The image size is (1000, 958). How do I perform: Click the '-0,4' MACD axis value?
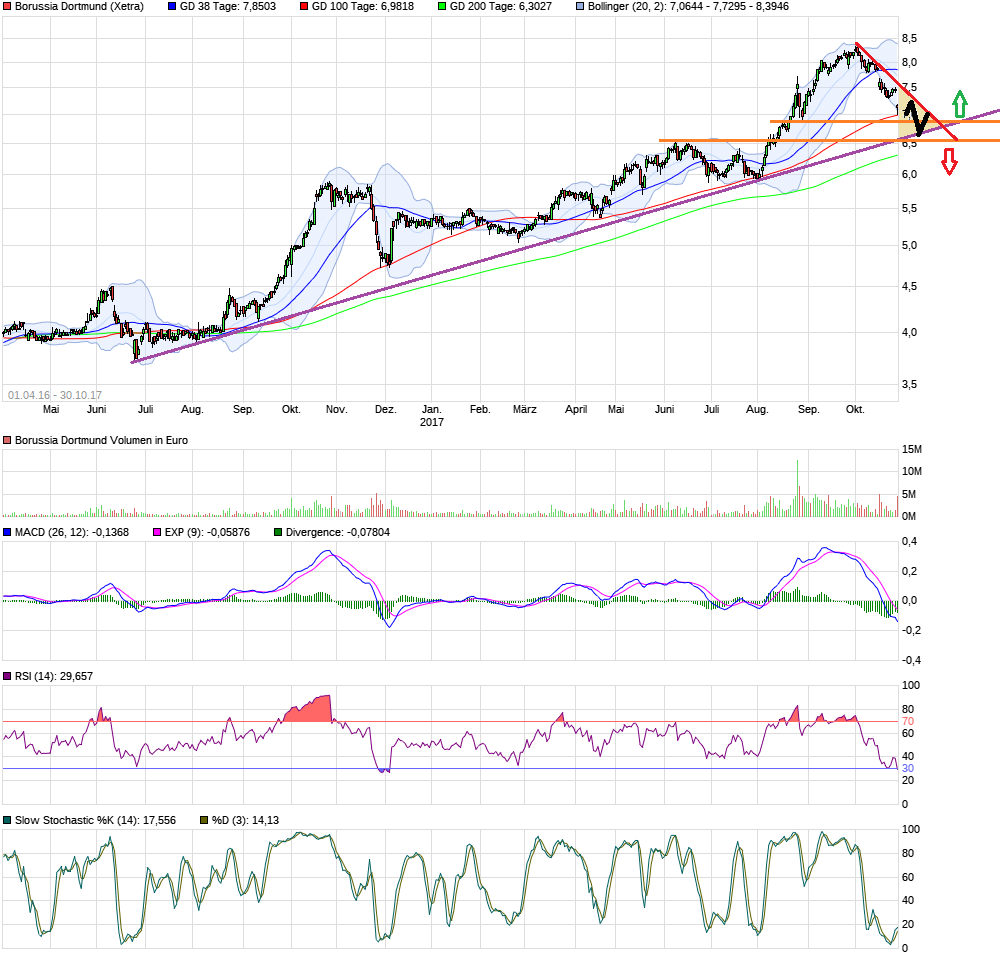tap(909, 660)
